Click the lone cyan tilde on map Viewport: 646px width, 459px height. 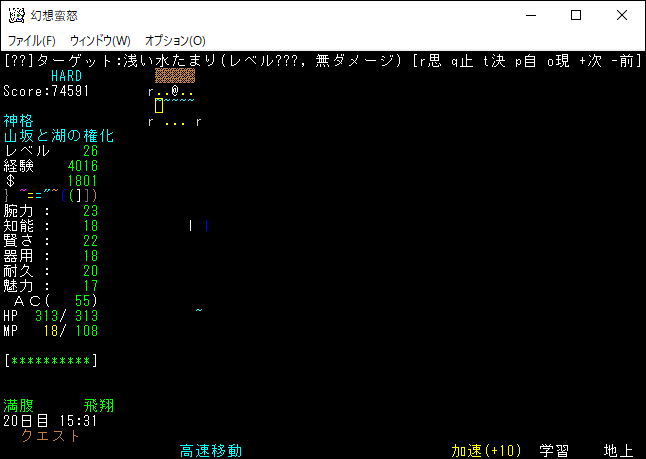coord(198,312)
